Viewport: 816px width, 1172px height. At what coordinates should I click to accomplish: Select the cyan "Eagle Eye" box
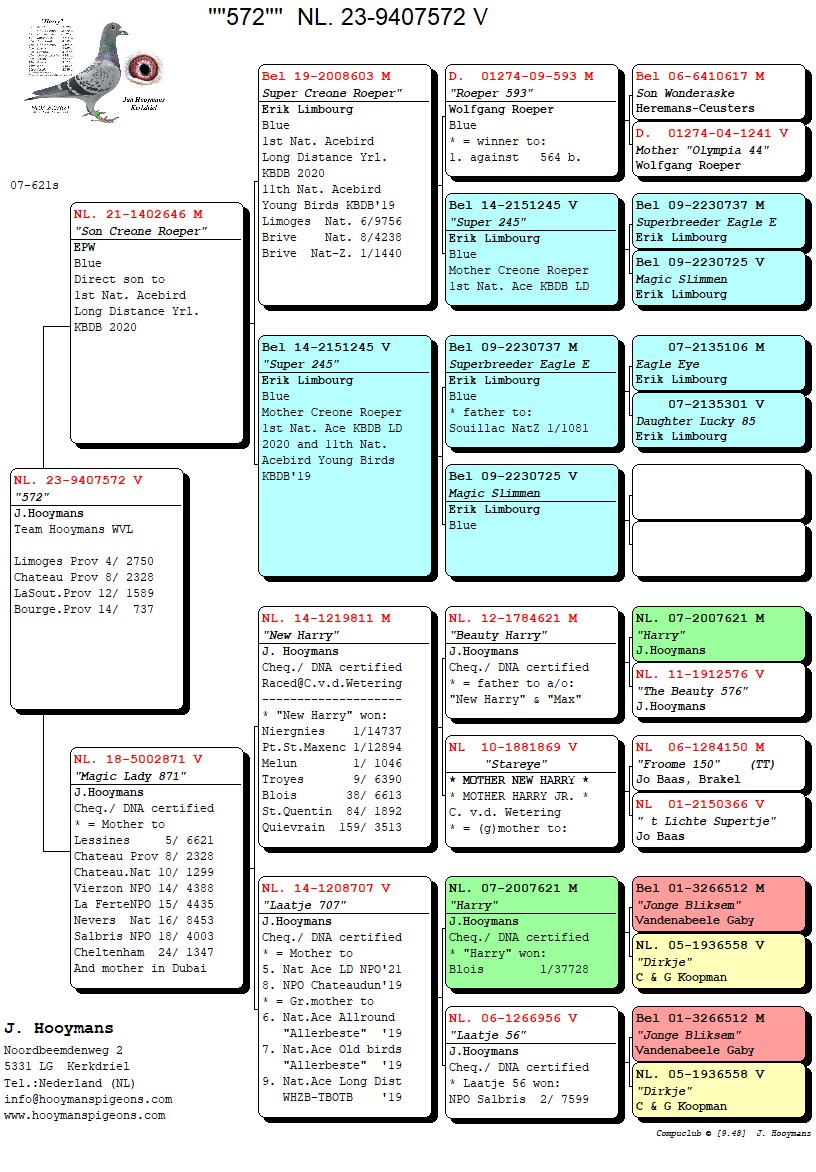[x=718, y=363]
